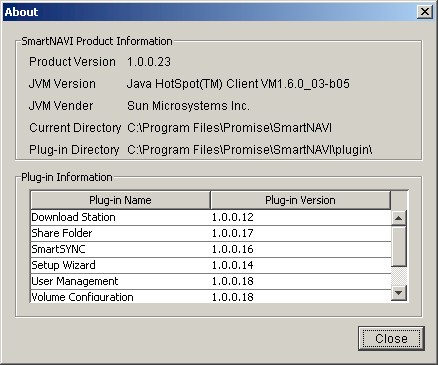The width and height of the screenshot is (438, 365).
Task: Click the Java HotSpot(TM) Client VM text
Action: coord(238,84)
